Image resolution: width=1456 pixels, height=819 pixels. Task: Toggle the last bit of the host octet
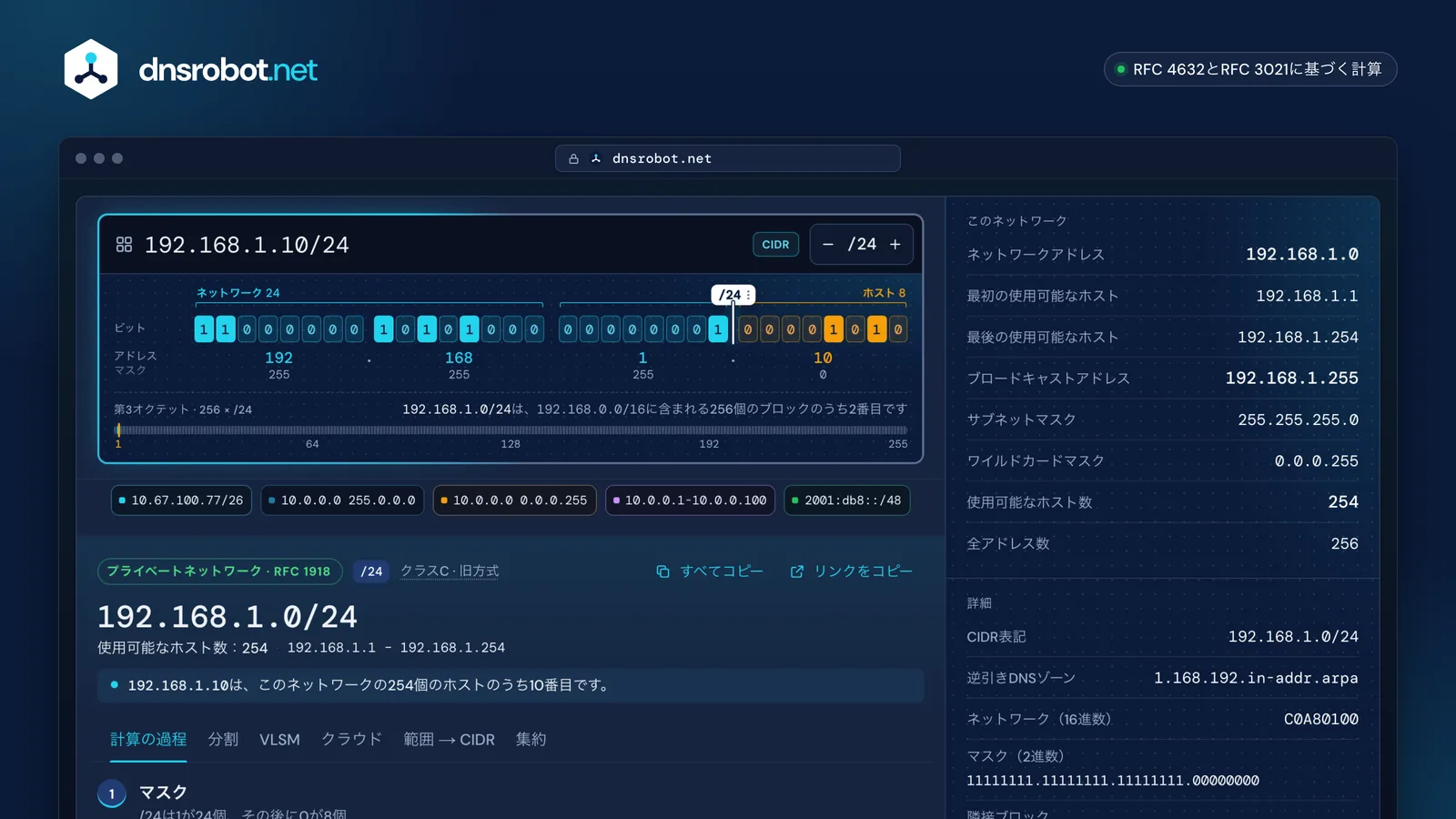pyautogui.click(x=898, y=329)
